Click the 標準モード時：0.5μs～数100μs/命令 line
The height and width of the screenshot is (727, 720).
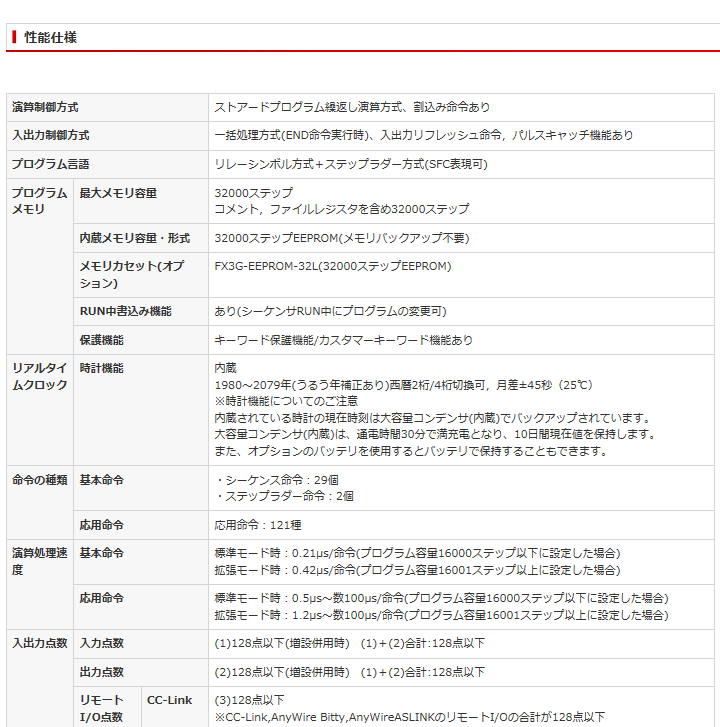pos(441,598)
